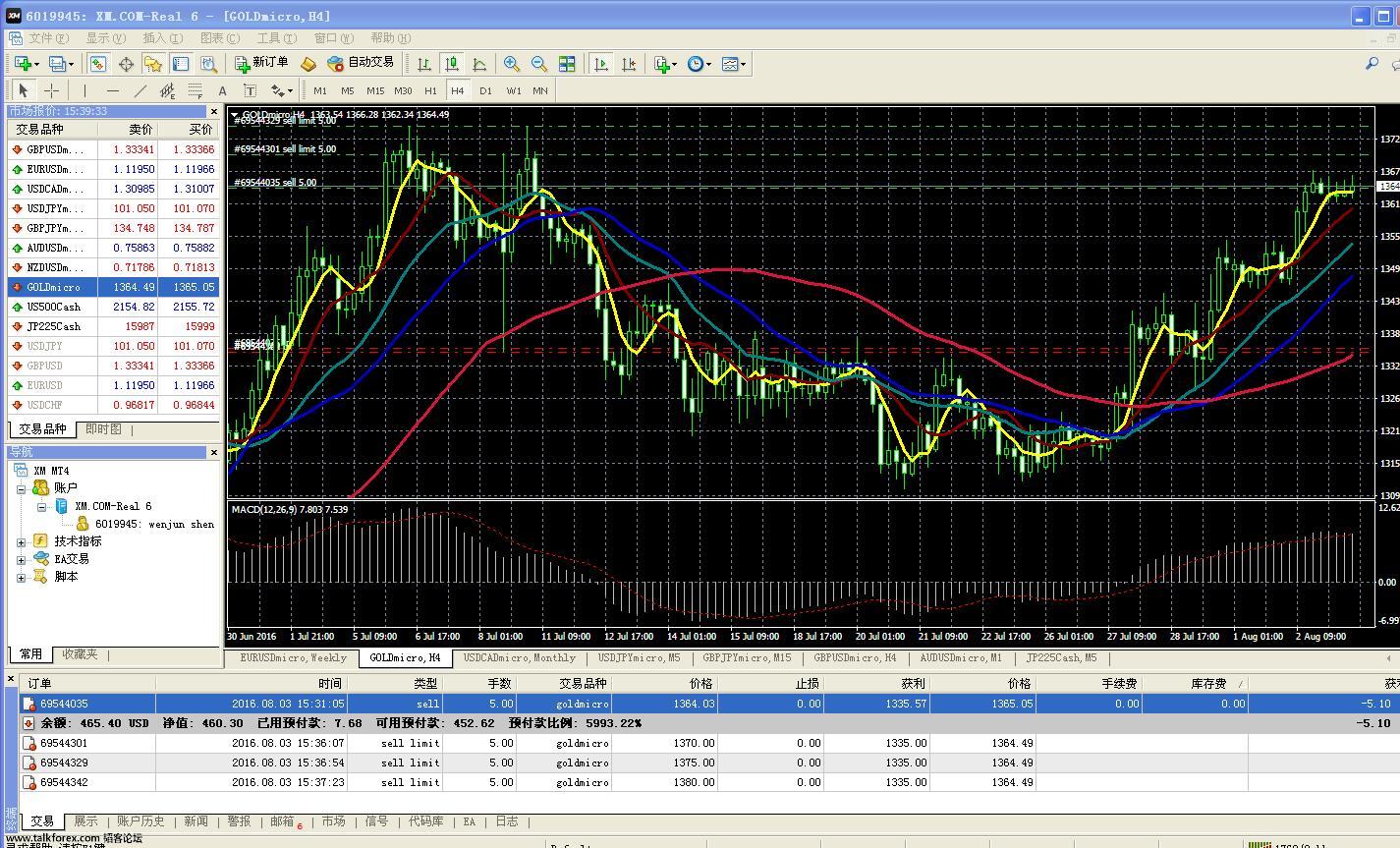Select order 69544301 sell limit row
Image resolution: width=1400 pixels, height=848 pixels.
point(709,743)
